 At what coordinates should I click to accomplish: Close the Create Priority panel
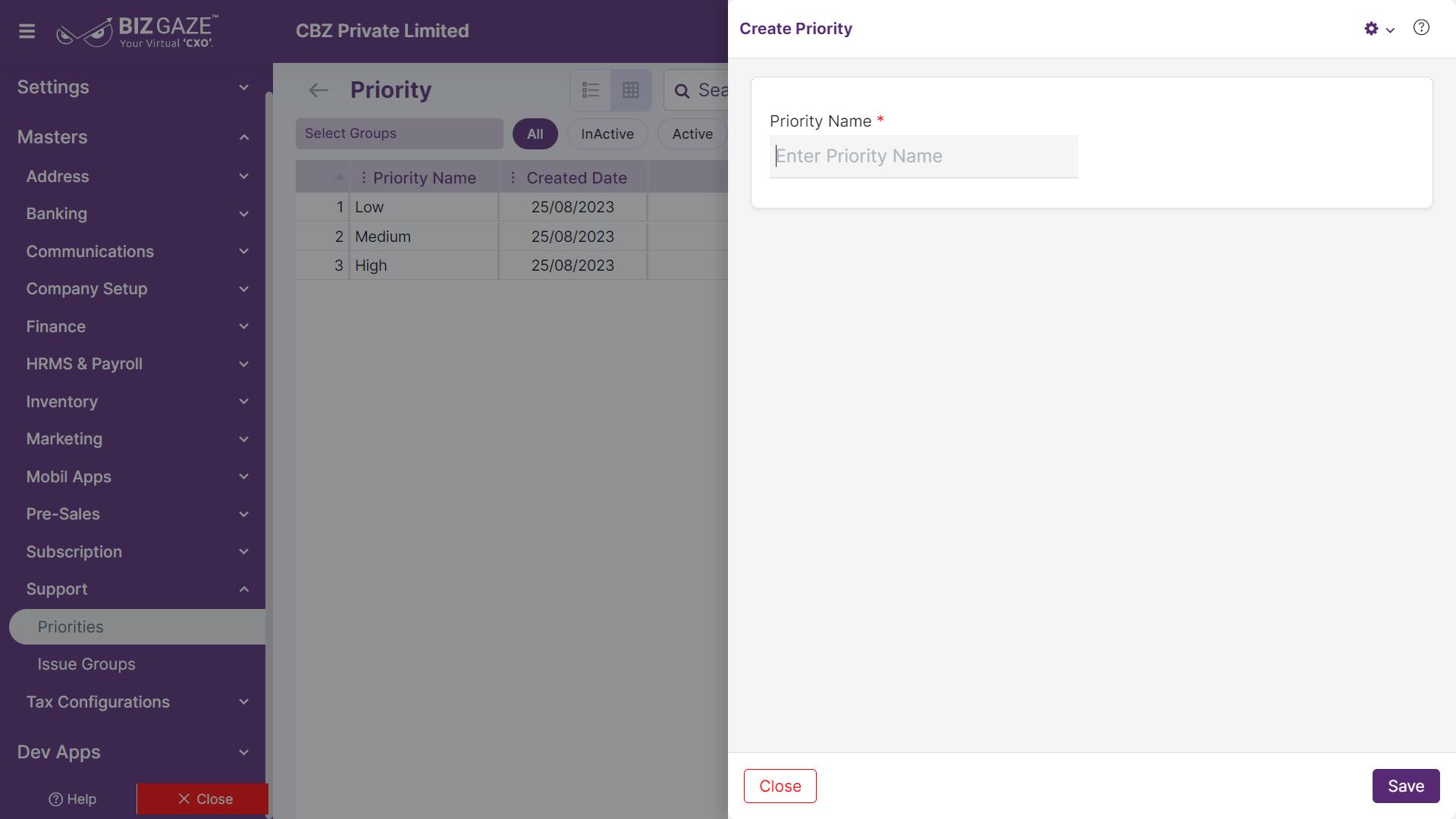[x=780, y=786]
